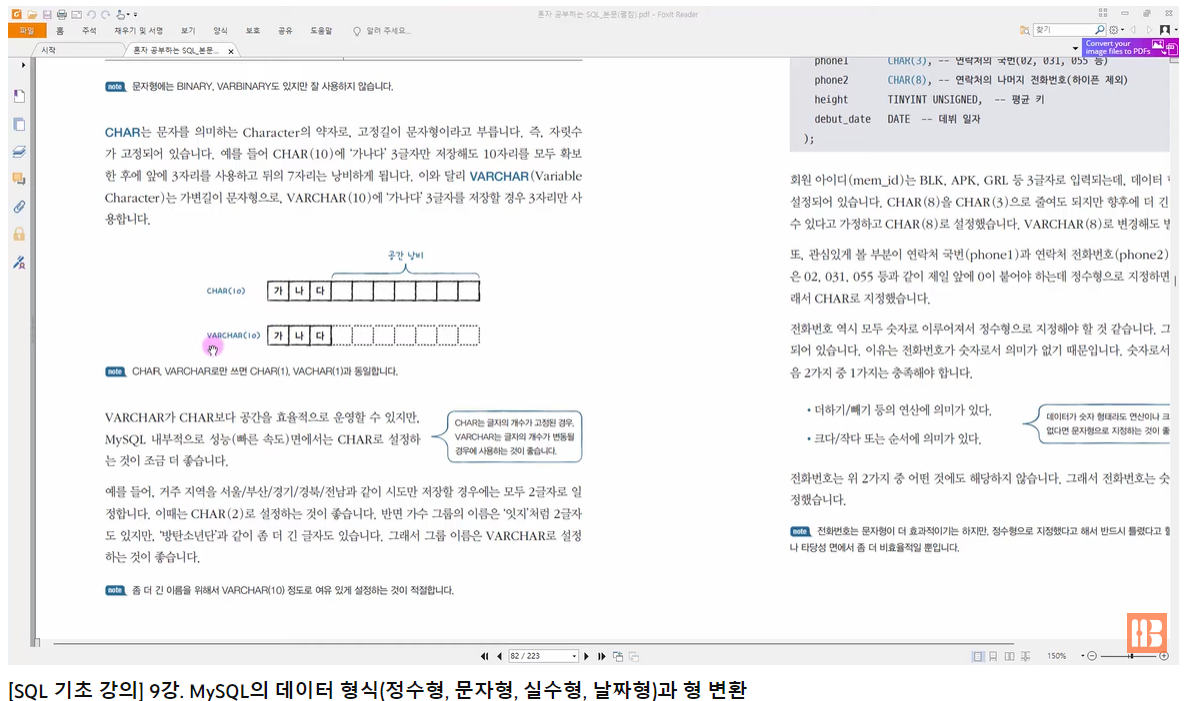Viewport: 1185px width, 701px height.
Task: Open the Security lock panel
Action: (20, 234)
